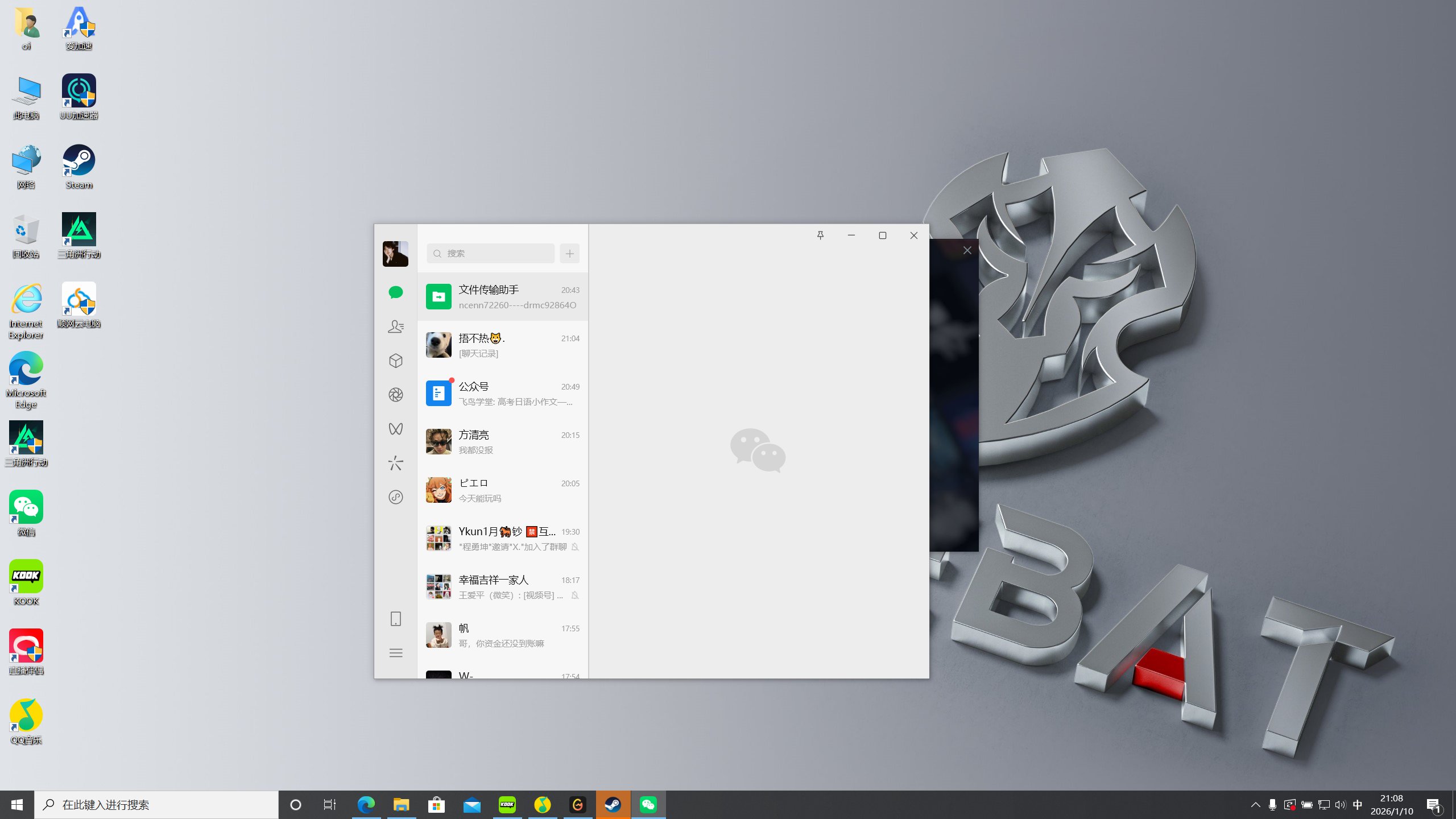The height and width of the screenshot is (819, 1456).
Task: Toggle the pin-window-on-top icon
Action: coord(820,235)
